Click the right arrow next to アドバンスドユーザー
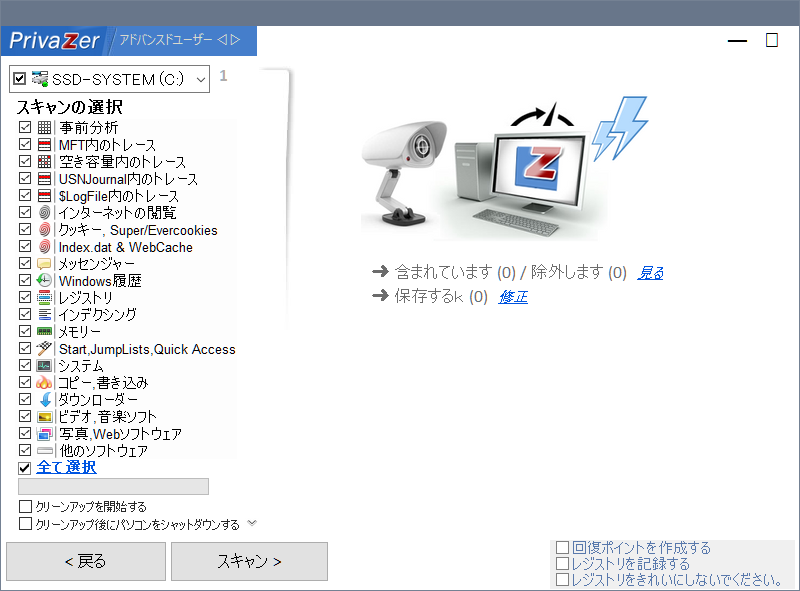The image size is (800, 591). (x=235, y=40)
